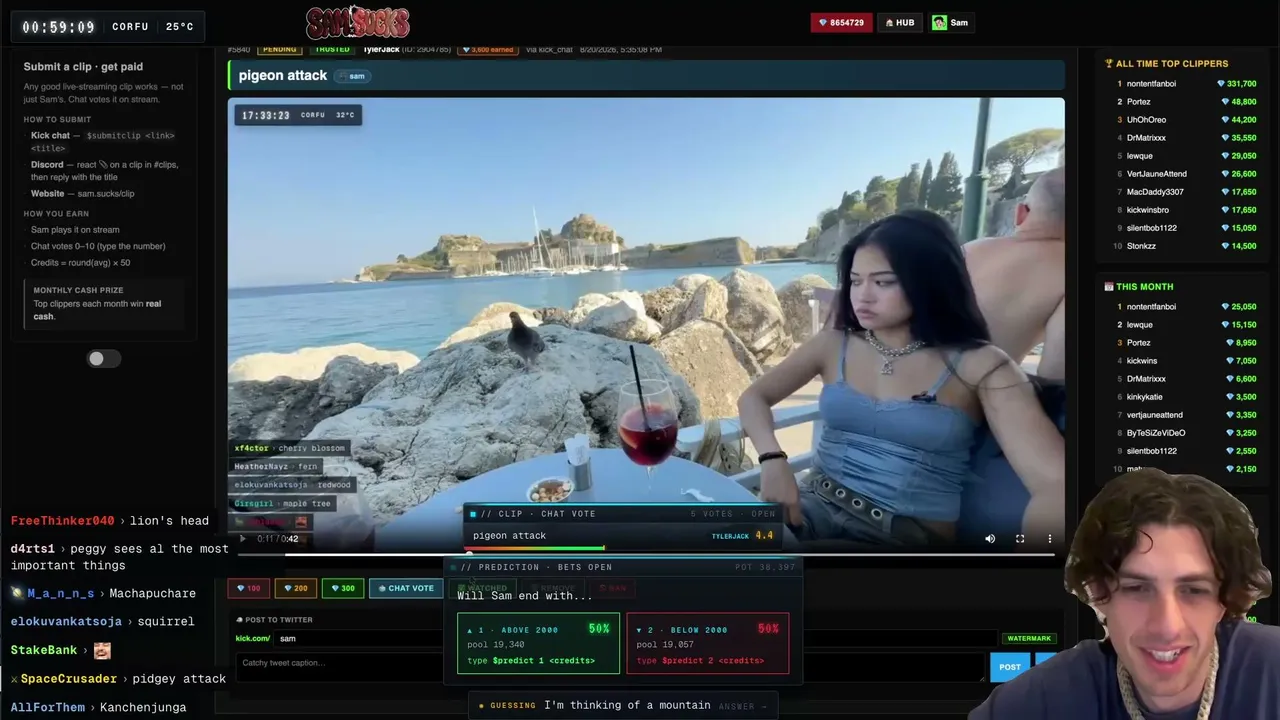Click the Monthly Cash Prize box

[104, 304]
